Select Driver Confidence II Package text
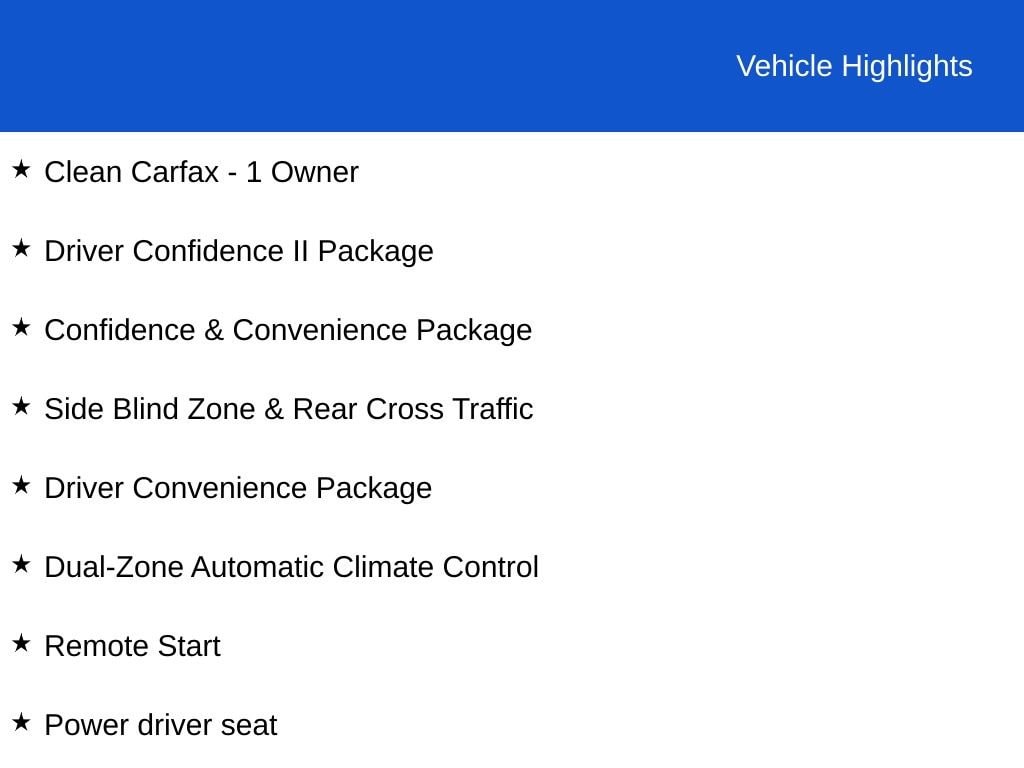 pyautogui.click(x=239, y=251)
